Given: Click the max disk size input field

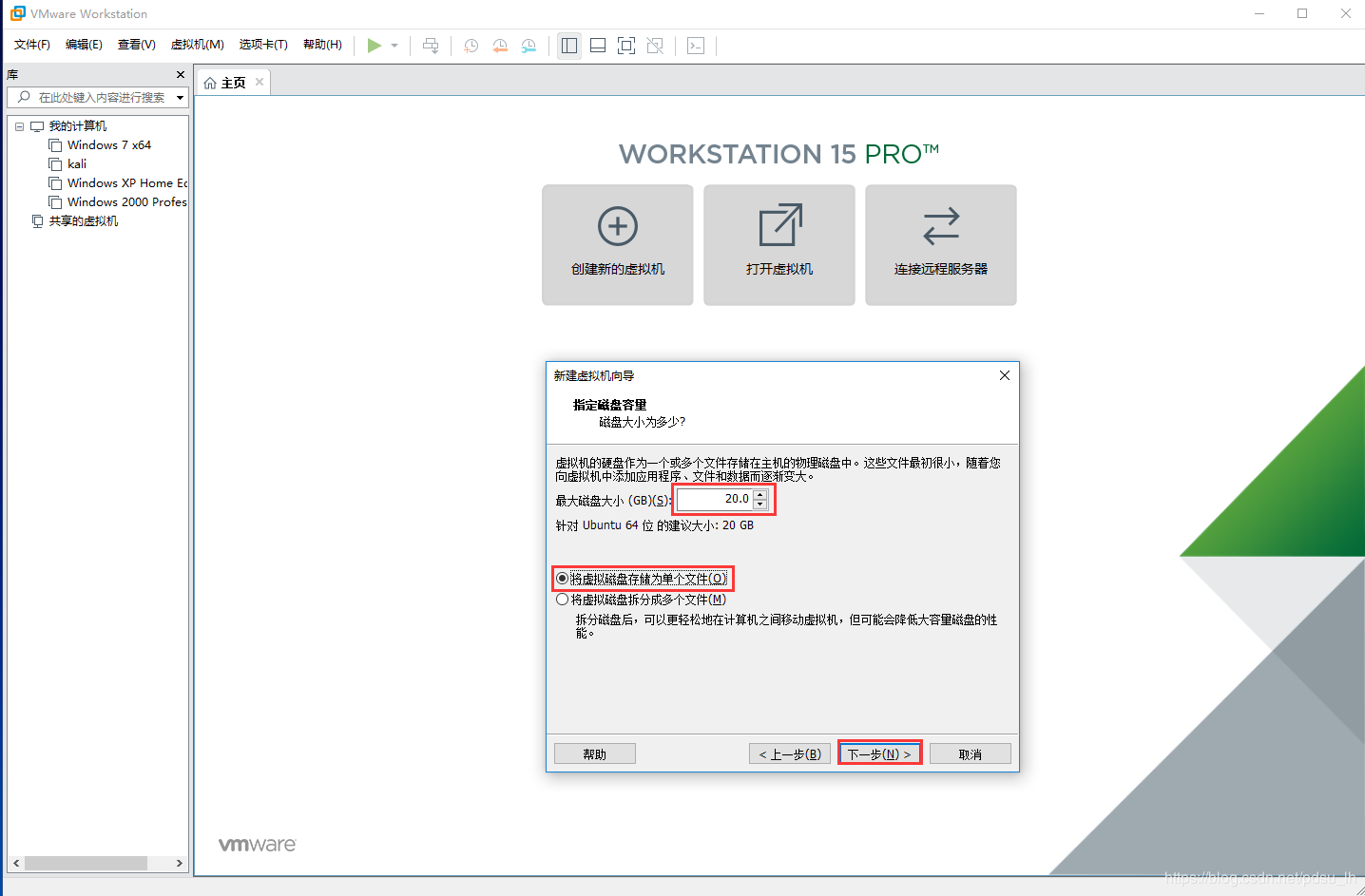Looking at the screenshot, I should tap(714, 499).
